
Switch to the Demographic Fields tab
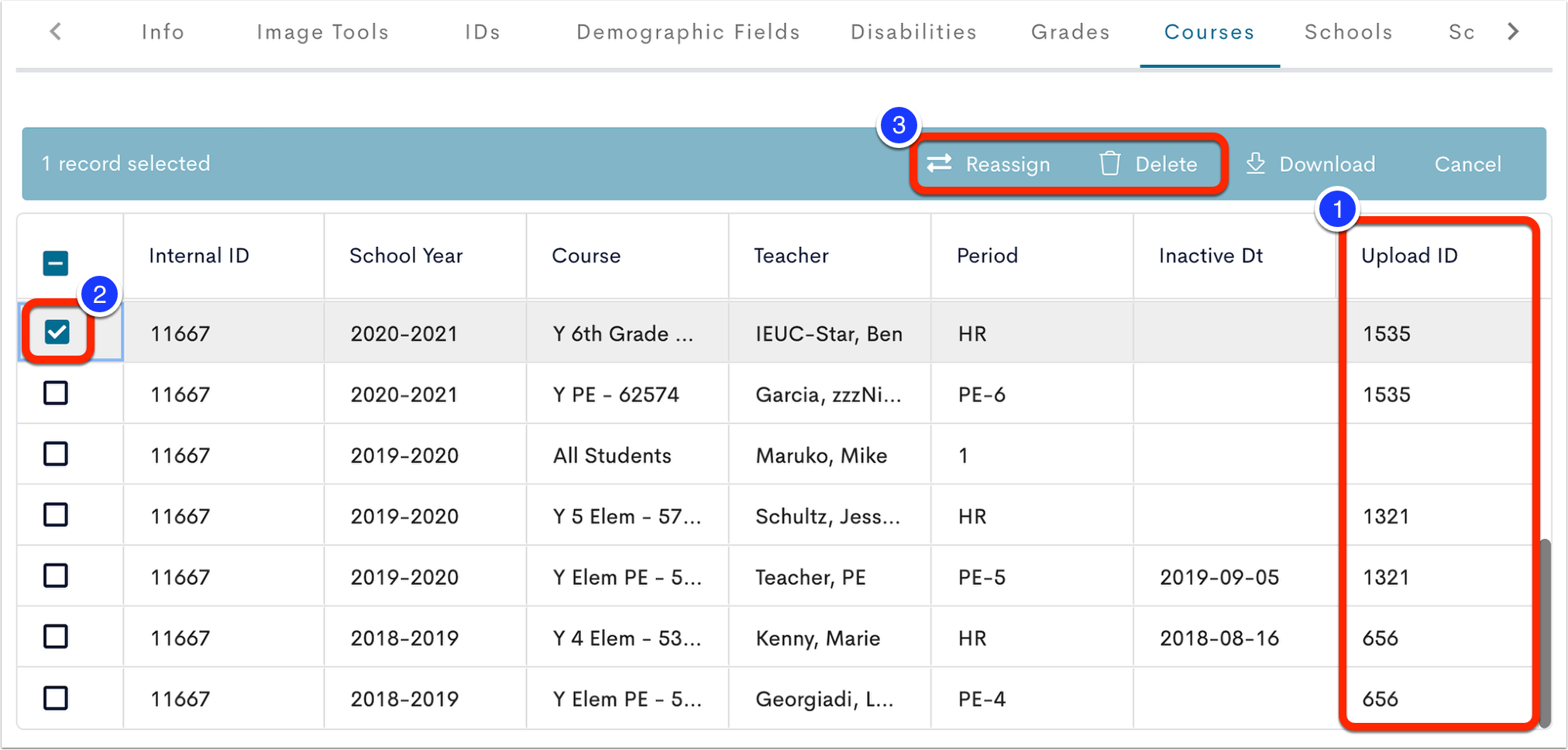(688, 32)
